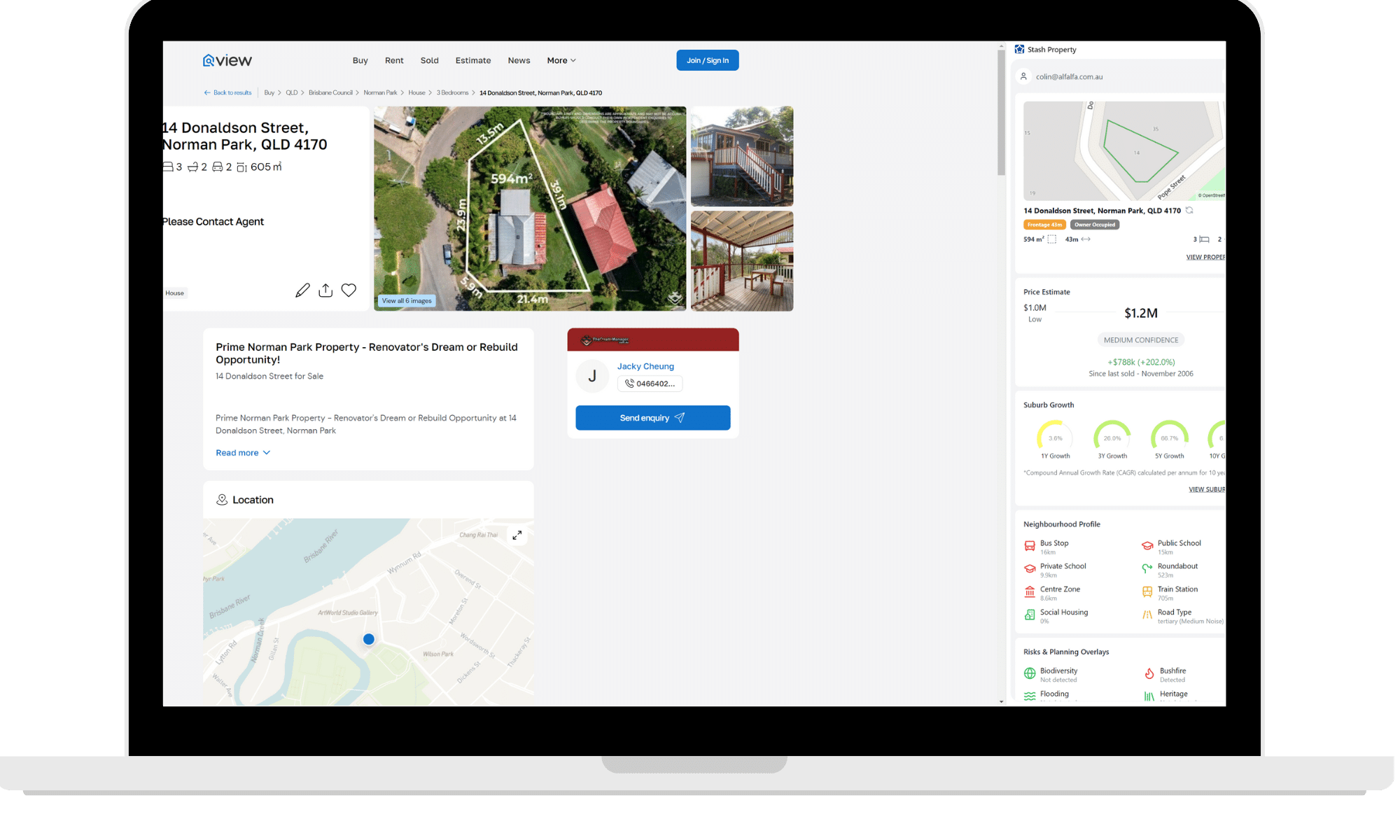Click the agency banner above Jacky Cheung
Image resolution: width=1400 pixels, height=840 pixels.
pyautogui.click(x=653, y=339)
